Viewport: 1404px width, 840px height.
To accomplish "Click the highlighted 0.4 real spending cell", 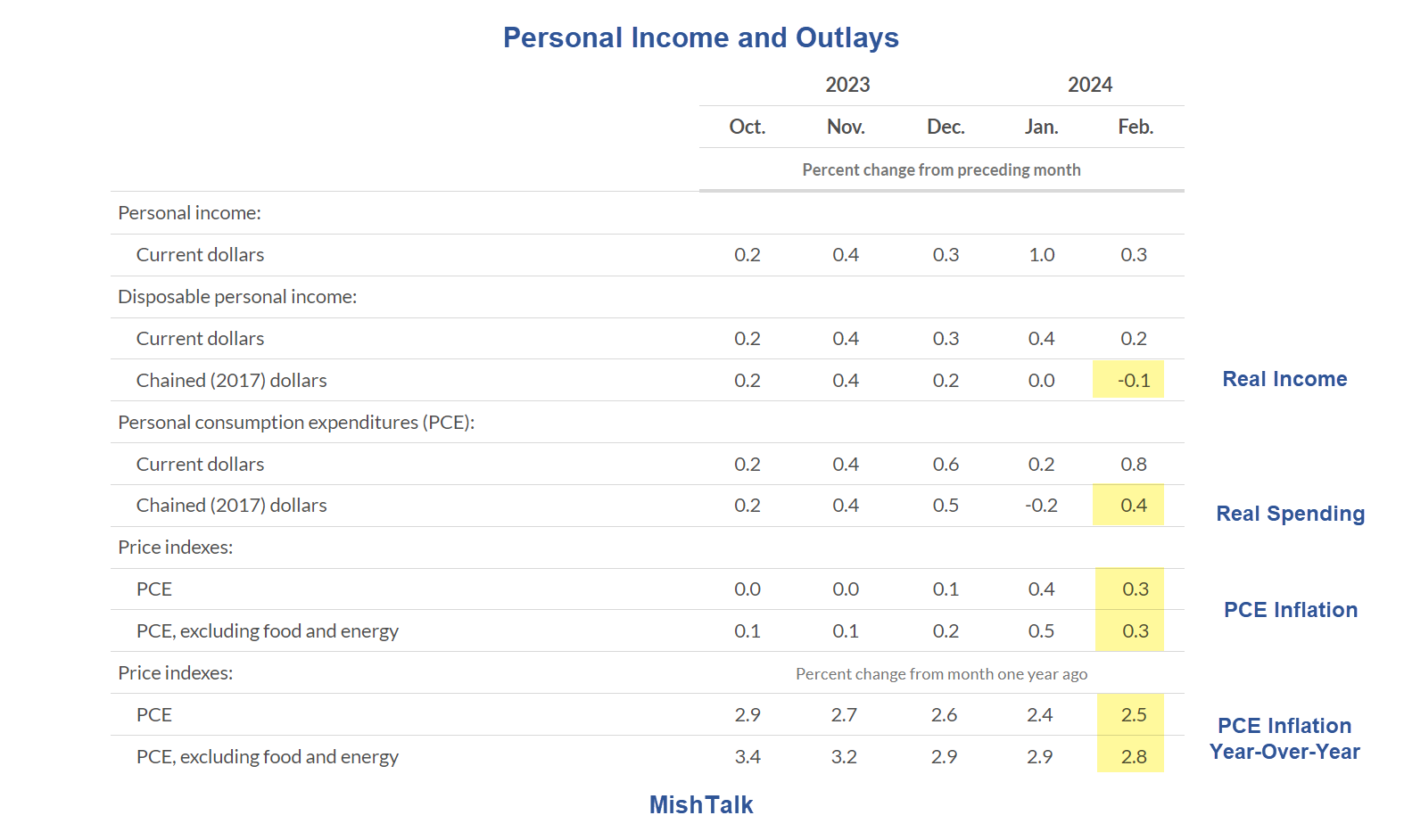I will click(1133, 506).
